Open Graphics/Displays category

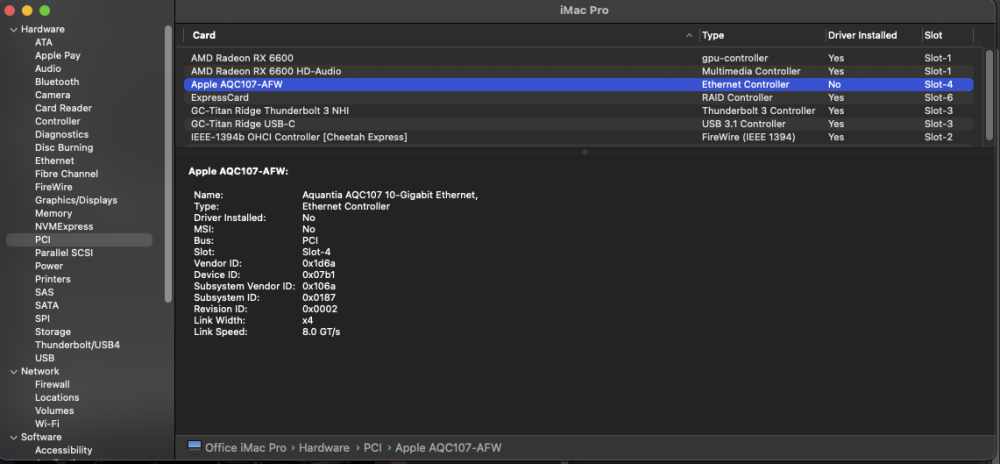tap(76, 200)
